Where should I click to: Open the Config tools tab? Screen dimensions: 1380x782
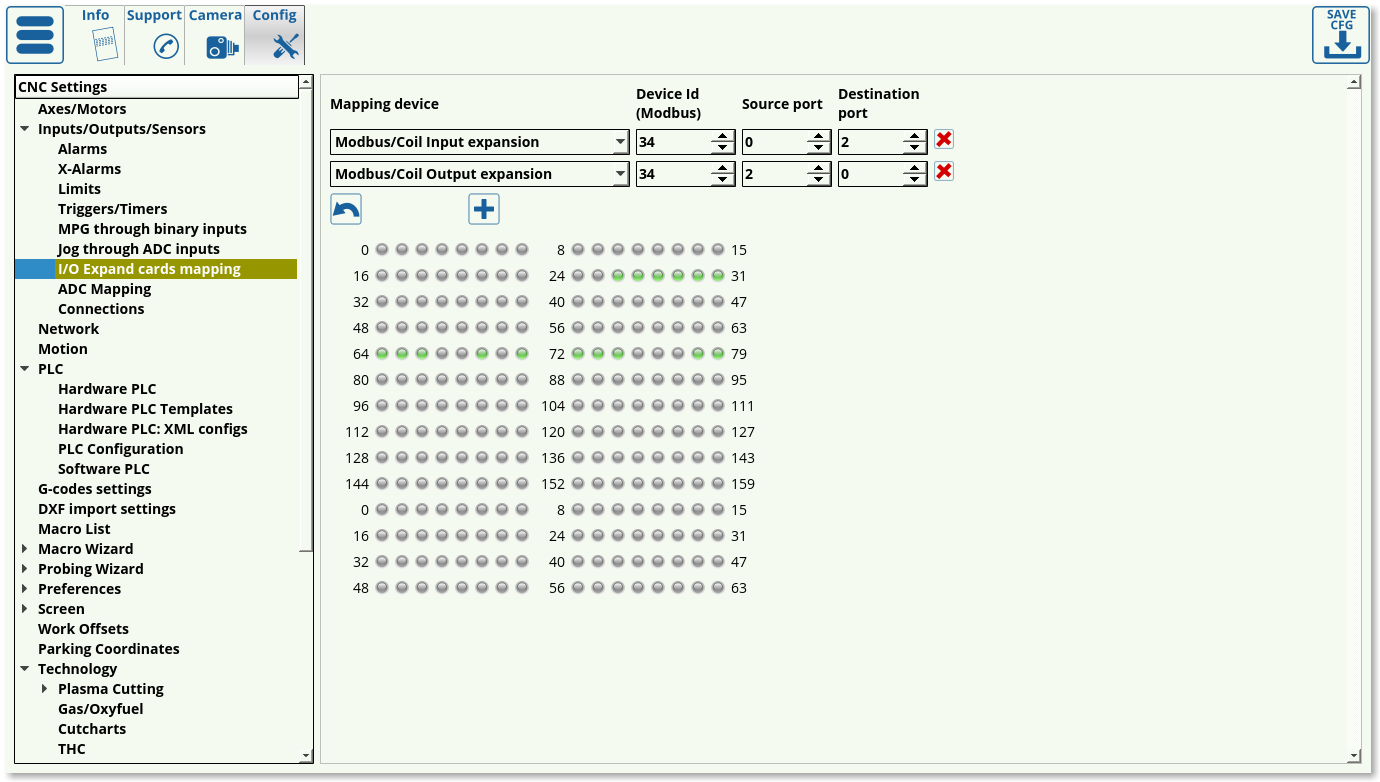275,35
